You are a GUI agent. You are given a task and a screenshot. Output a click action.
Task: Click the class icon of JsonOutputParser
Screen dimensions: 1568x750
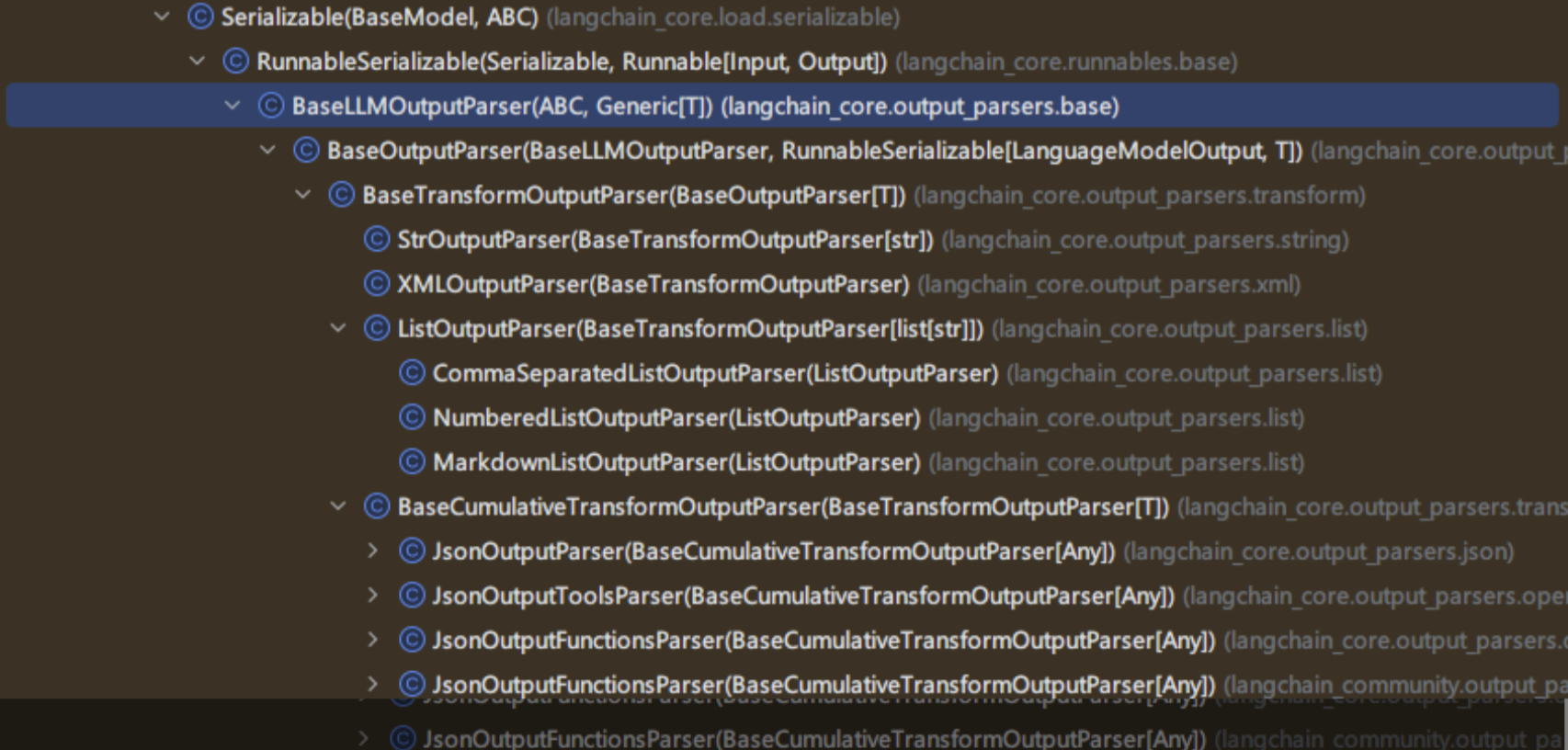[412, 551]
